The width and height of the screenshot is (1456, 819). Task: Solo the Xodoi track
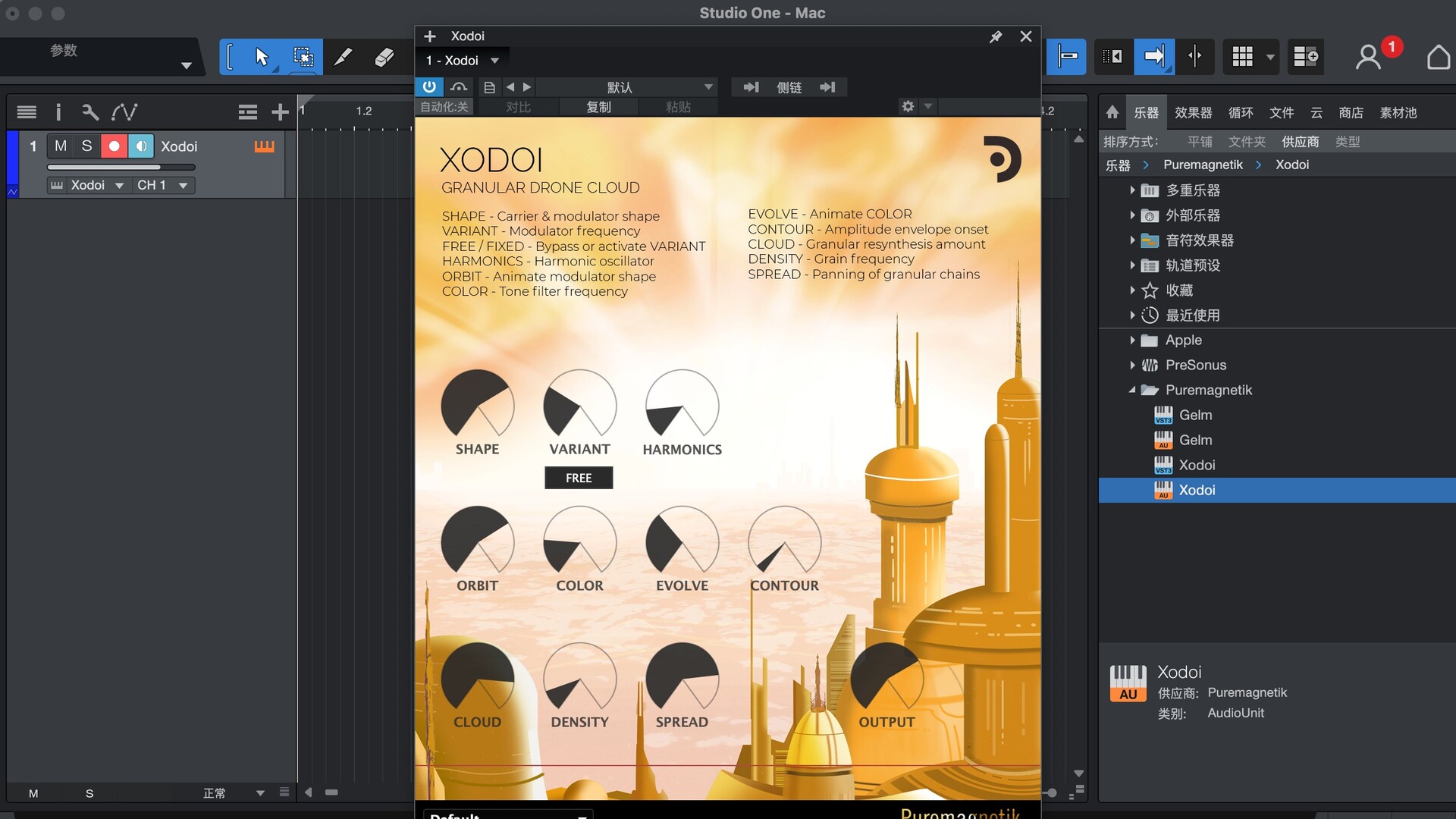87,146
